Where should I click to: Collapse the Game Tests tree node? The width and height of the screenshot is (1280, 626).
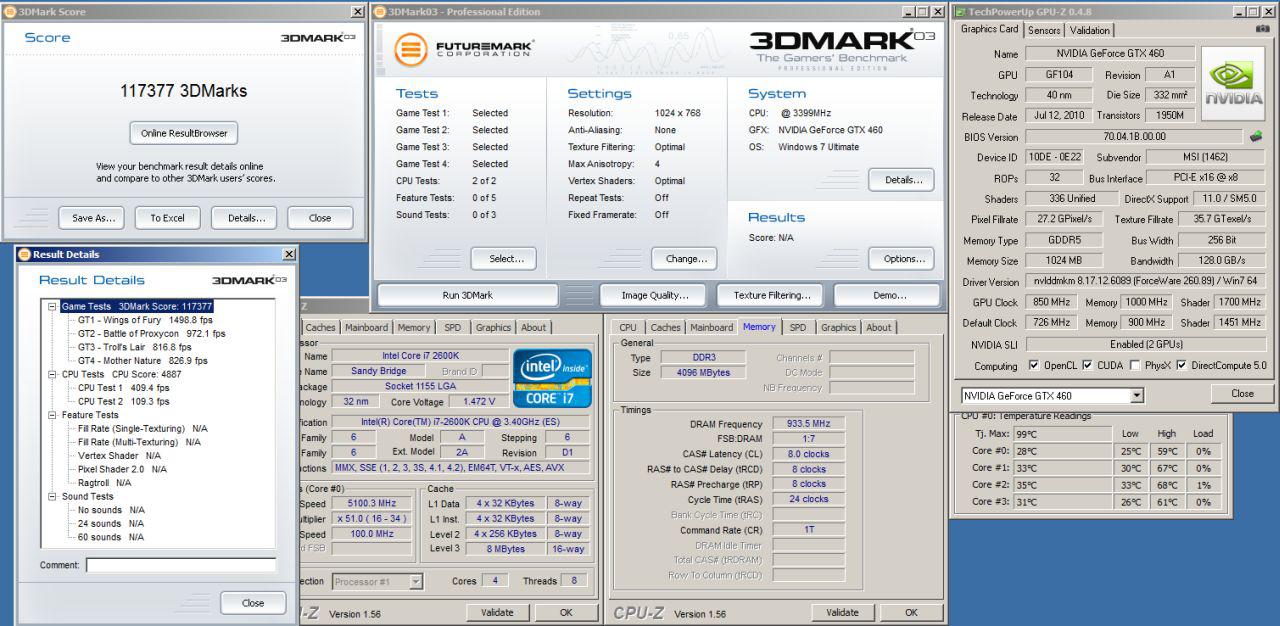53,307
